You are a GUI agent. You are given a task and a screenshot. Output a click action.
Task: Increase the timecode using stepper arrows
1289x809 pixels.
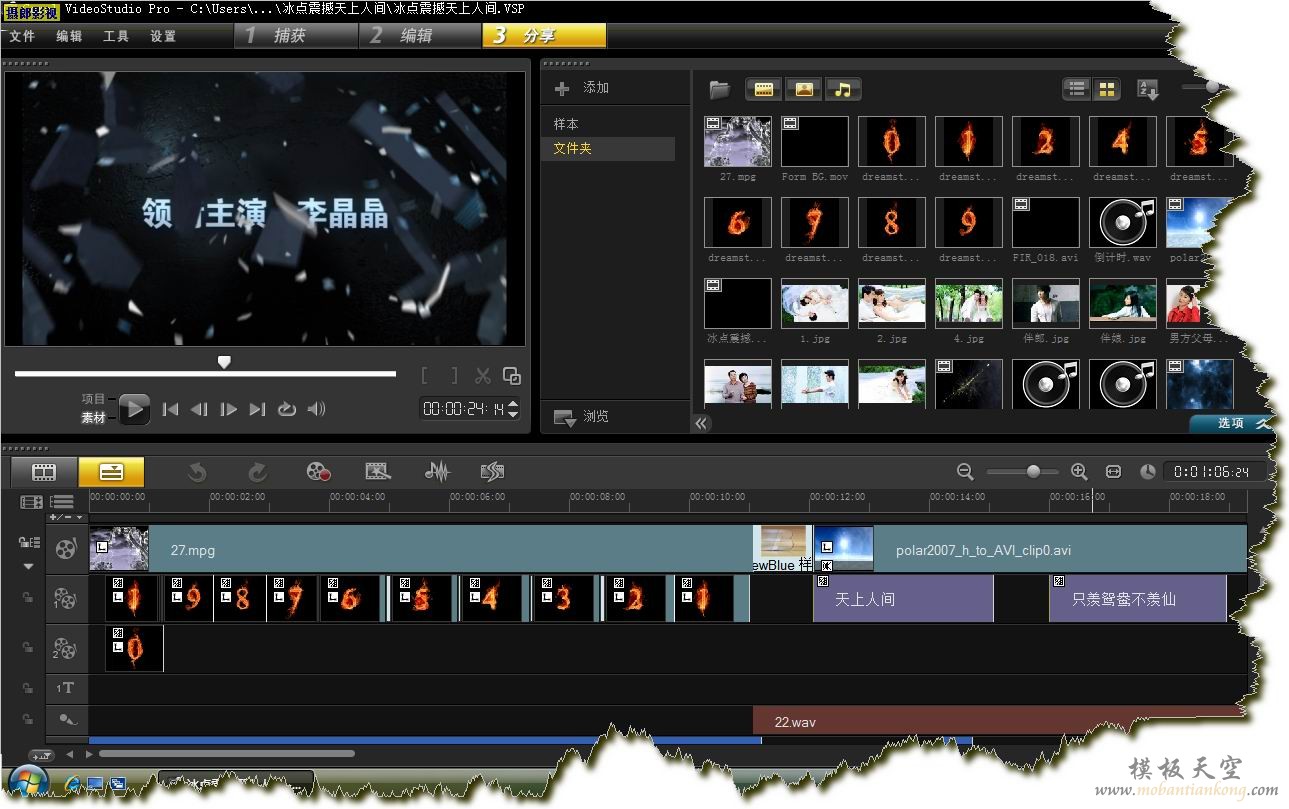point(514,403)
